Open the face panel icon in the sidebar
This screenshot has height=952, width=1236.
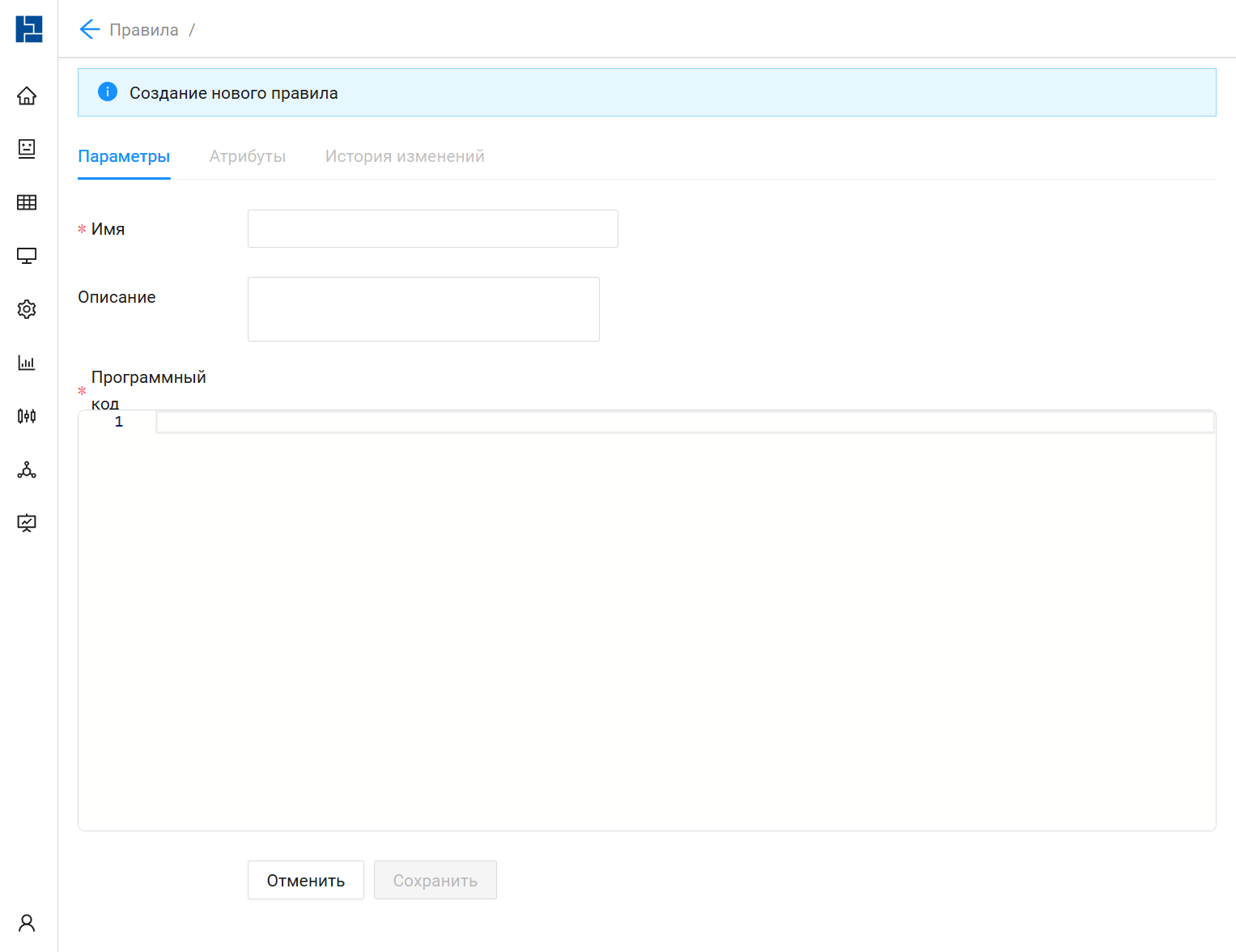tap(27, 148)
